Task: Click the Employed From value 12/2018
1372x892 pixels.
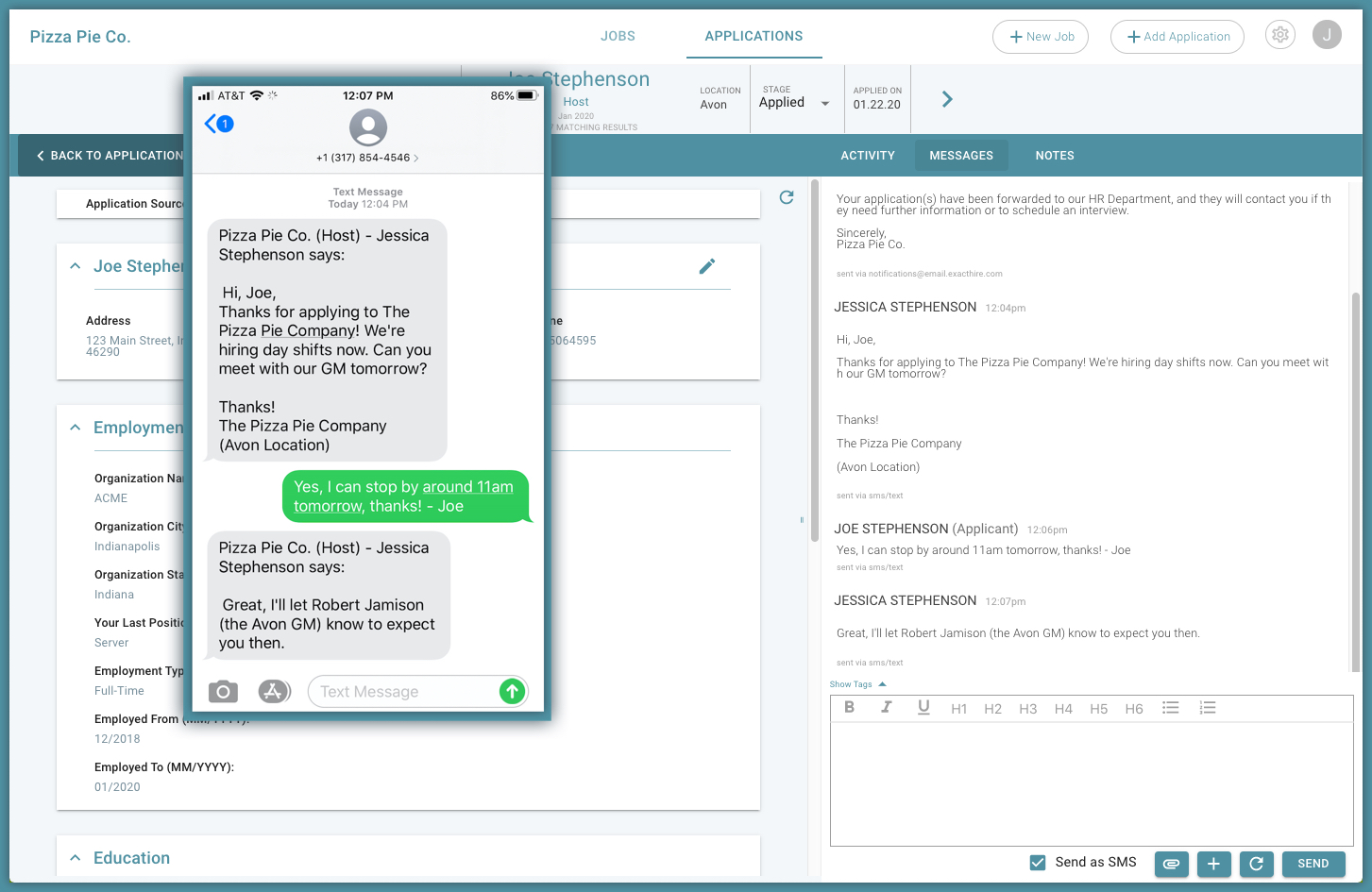Action: click(x=117, y=739)
